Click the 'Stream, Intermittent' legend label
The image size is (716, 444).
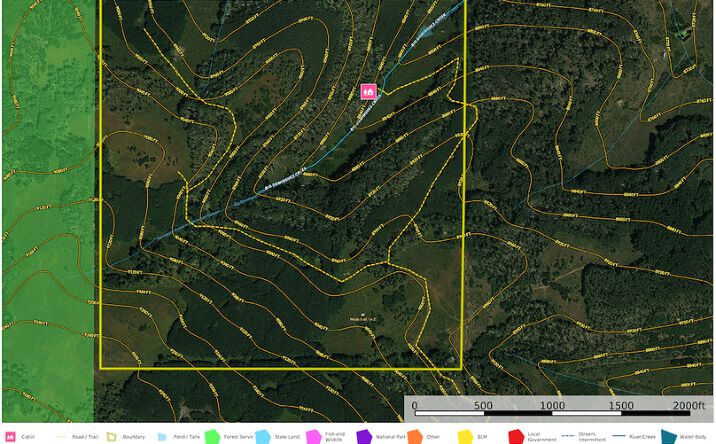(592, 437)
